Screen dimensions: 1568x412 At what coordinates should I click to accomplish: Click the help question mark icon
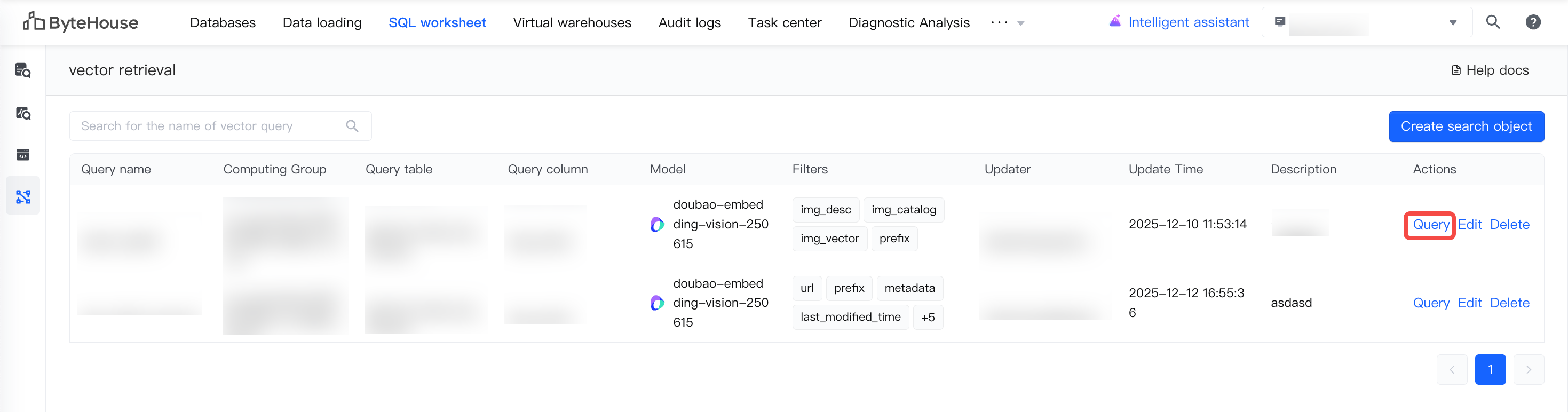[1533, 22]
